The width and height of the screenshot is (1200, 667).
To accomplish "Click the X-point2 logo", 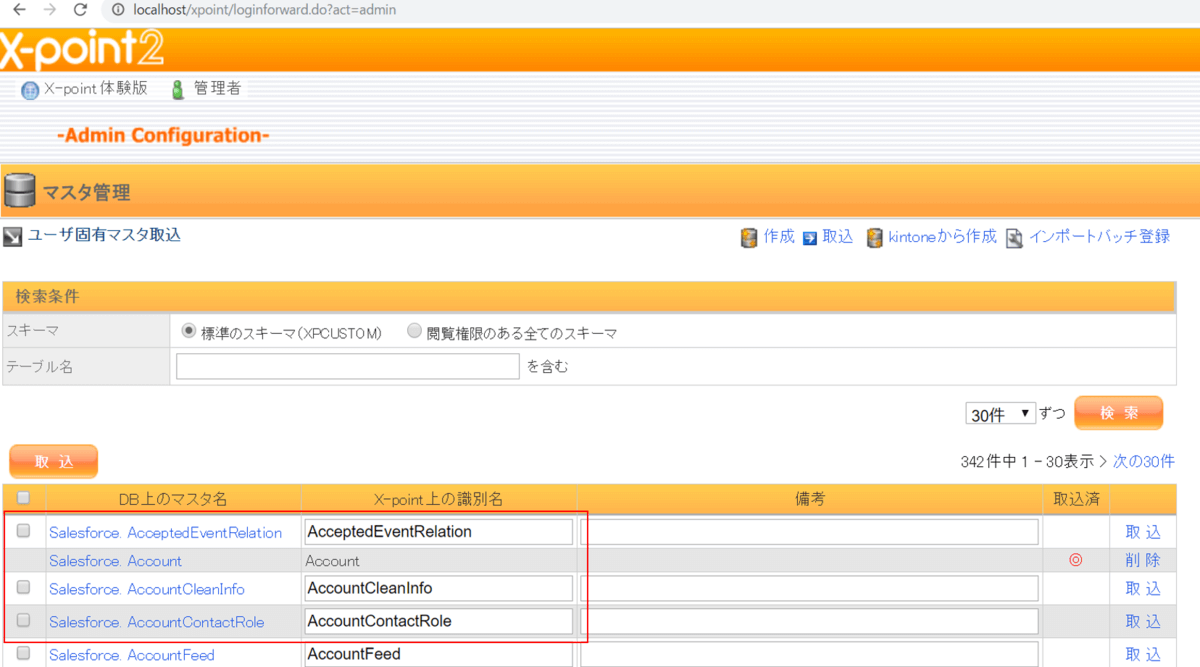I will click(x=82, y=48).
